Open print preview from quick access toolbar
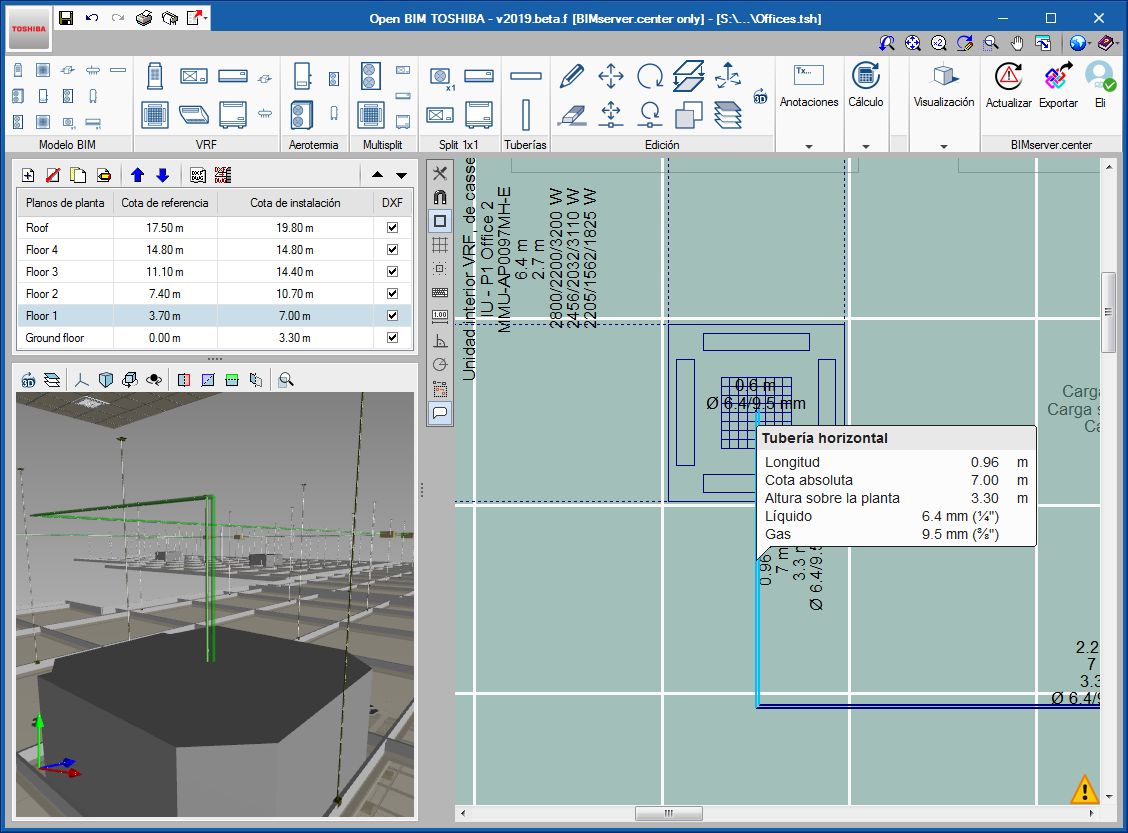This screenshot has width=1128, height=833. click(170, 18)
